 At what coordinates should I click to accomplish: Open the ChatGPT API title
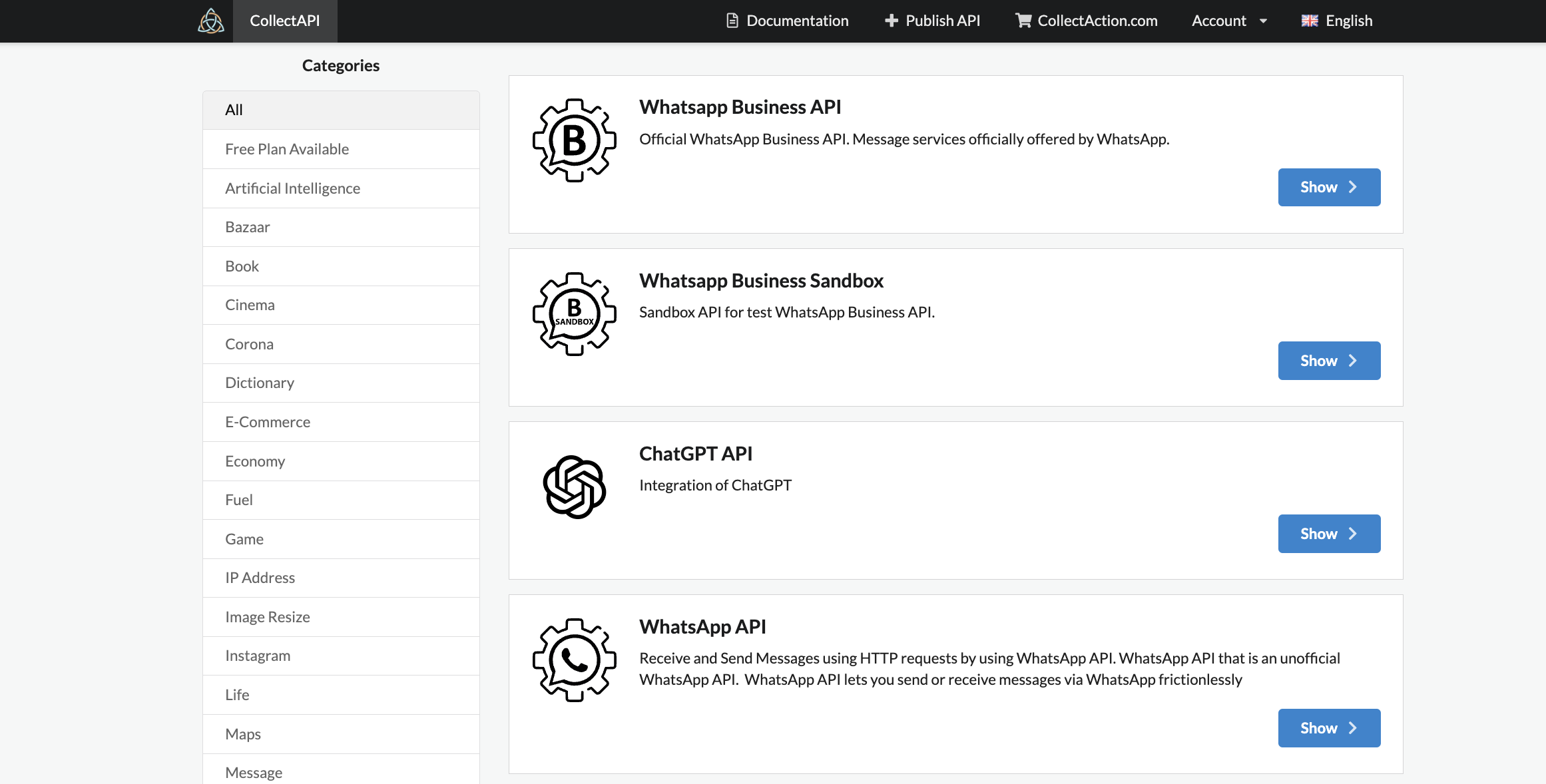pyautogui.click(x=696, y=454)
